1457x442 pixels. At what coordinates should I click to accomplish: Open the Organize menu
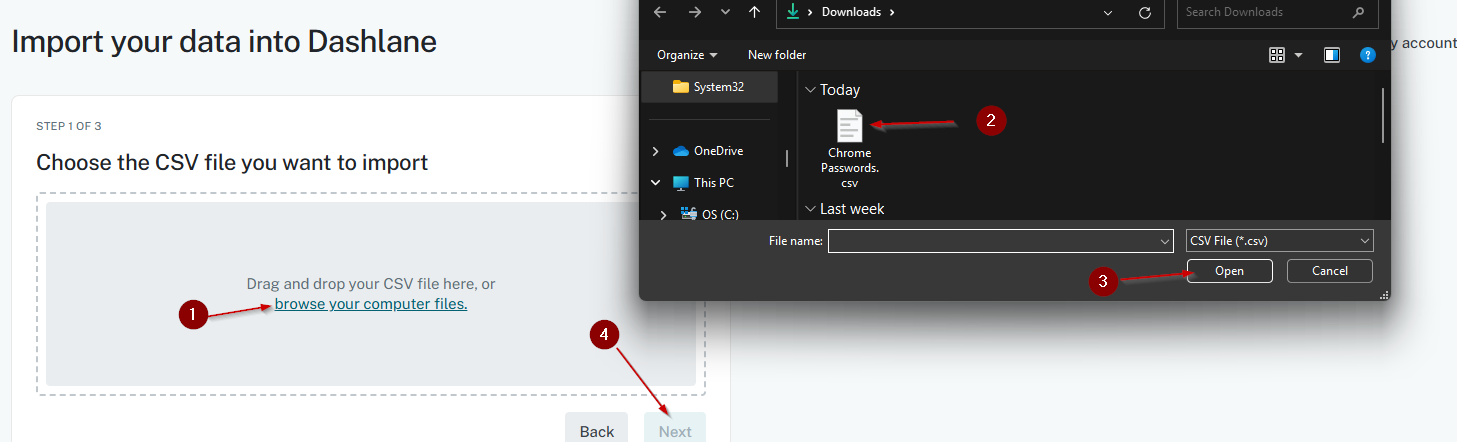(x=687, y=55)
